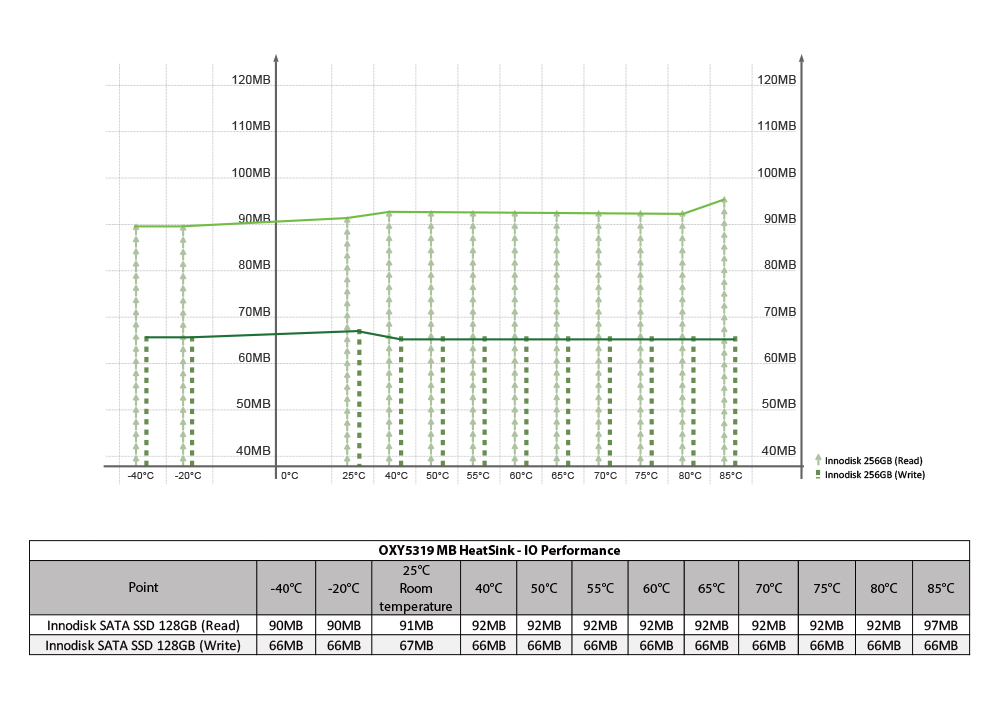Click the 70MB label on the right axis

pos(780,312)
